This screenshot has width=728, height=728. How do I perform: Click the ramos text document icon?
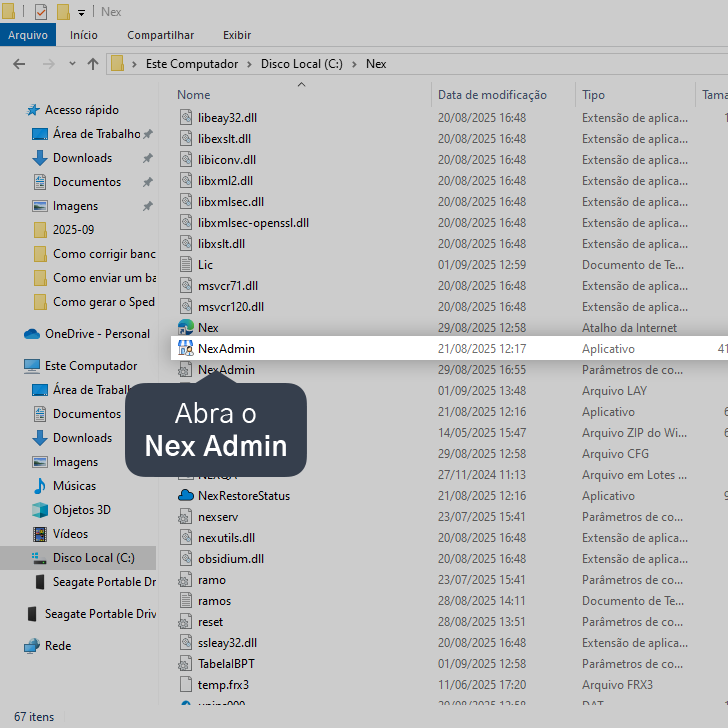coord(186,600)
